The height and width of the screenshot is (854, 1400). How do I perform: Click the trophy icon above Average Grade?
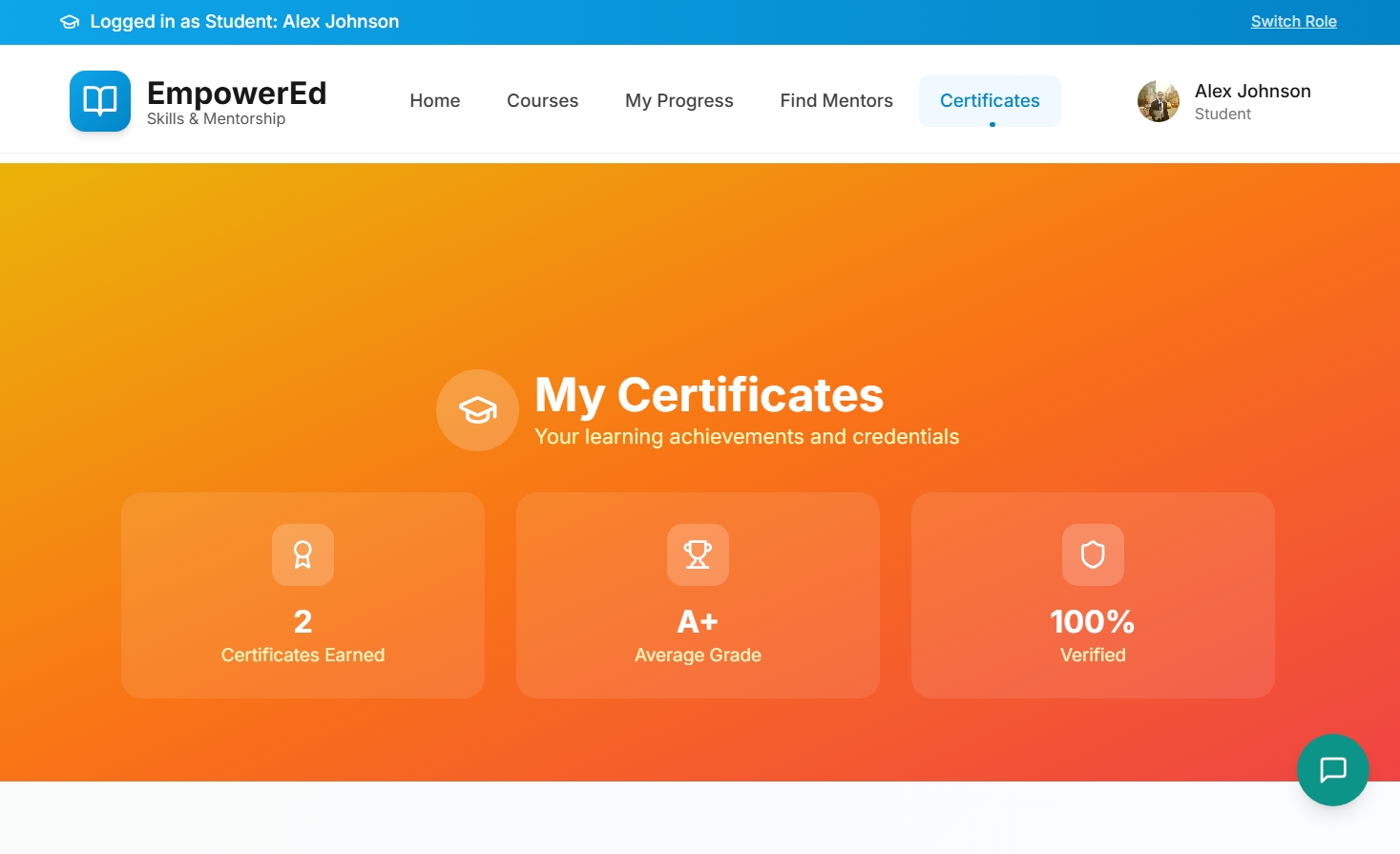(698, 554)
